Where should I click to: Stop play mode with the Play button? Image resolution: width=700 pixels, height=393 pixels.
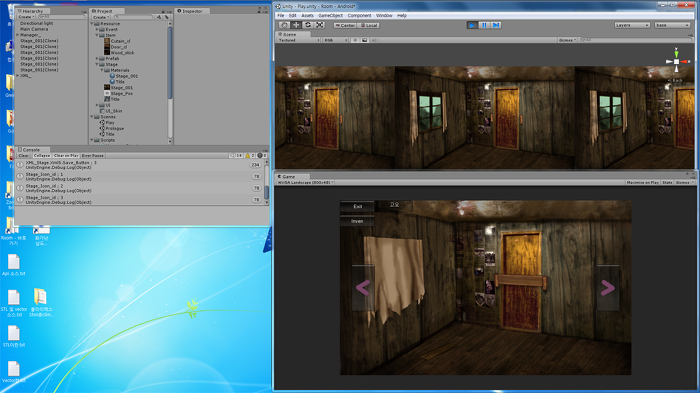[x=472, y=25]
